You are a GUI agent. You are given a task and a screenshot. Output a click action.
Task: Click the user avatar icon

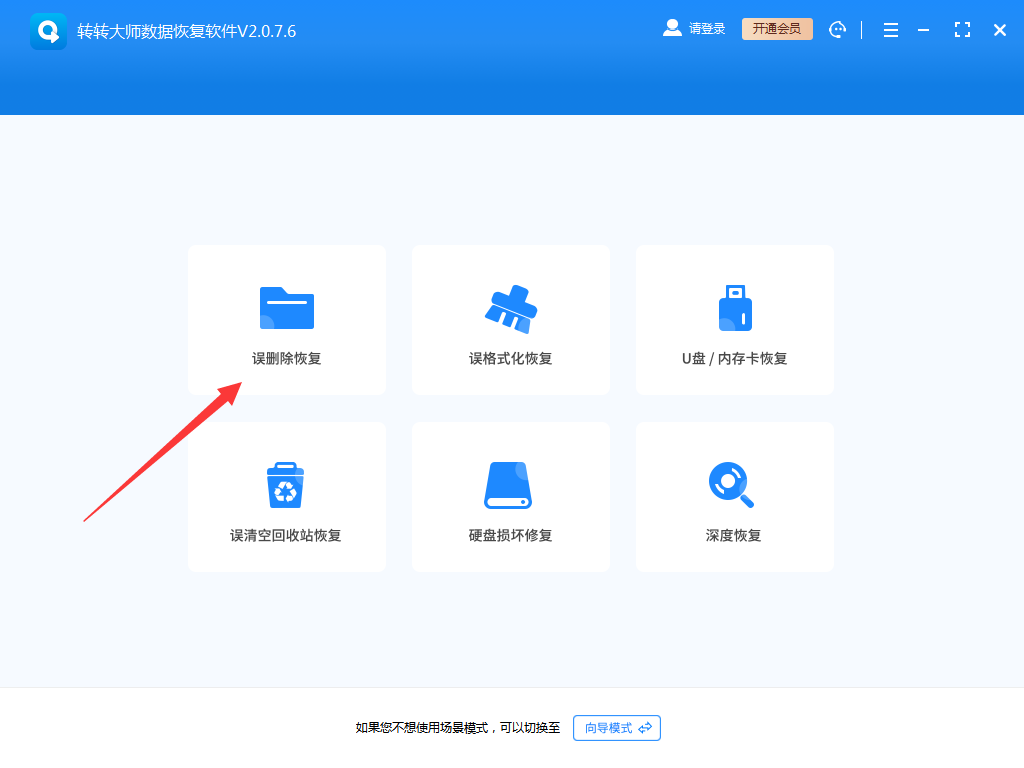click(672, 27)
